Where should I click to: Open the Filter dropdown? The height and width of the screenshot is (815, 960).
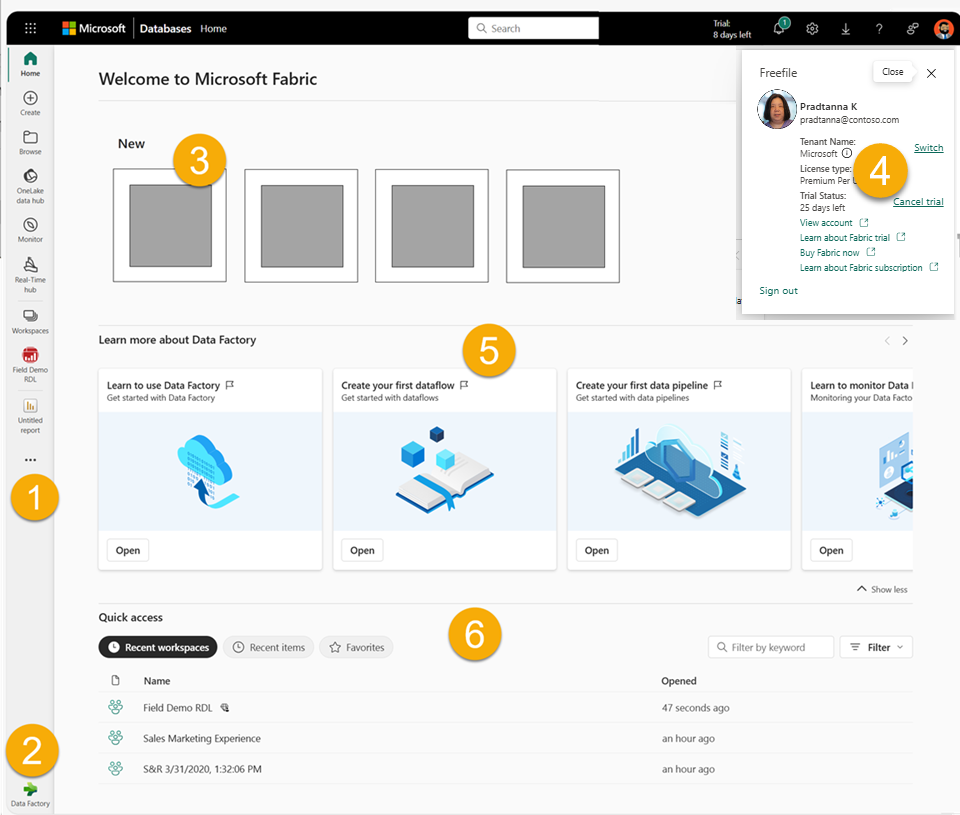pos(876,647)
